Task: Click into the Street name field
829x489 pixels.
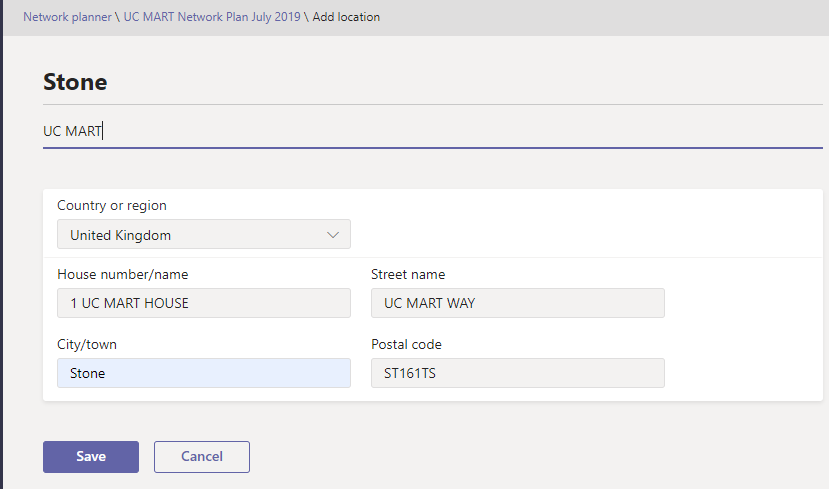Action: click(x=517, y=303)
